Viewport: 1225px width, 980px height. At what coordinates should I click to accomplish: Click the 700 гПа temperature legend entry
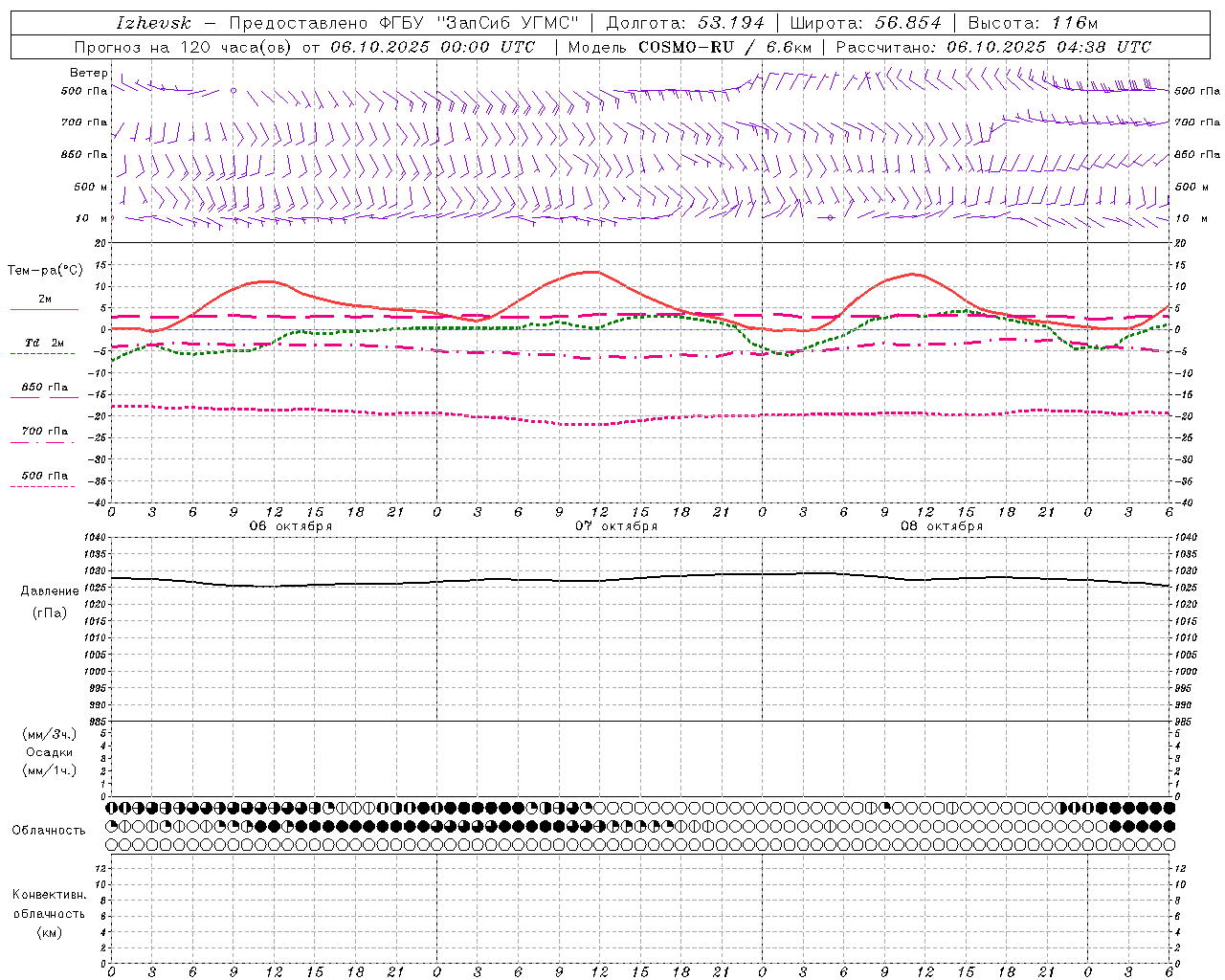(x=45, y=432)
